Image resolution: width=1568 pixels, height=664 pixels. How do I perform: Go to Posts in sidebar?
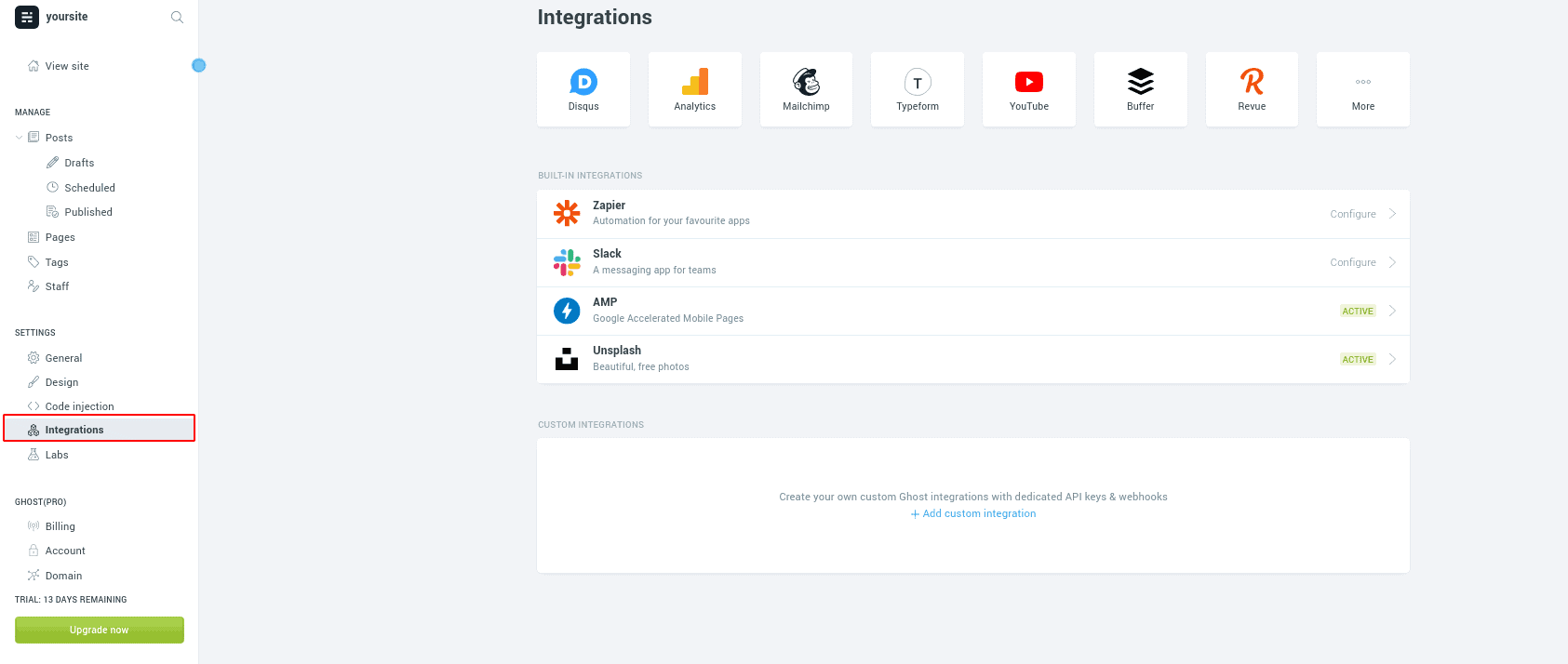point(59,138)
